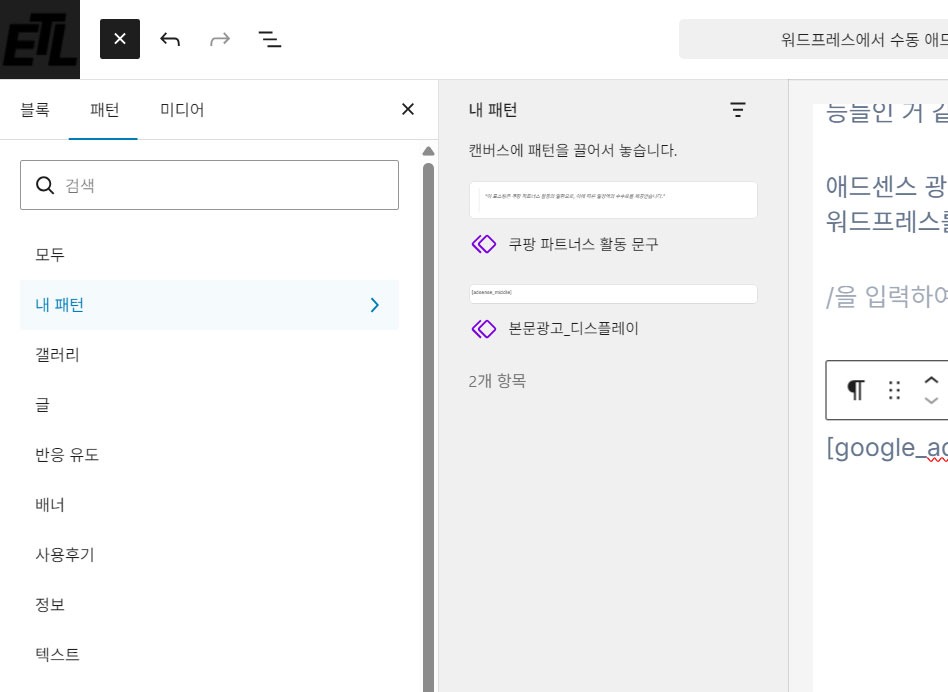Close the inserter panel via its X
Screen dimensions: 948x692
pos(407,109)
